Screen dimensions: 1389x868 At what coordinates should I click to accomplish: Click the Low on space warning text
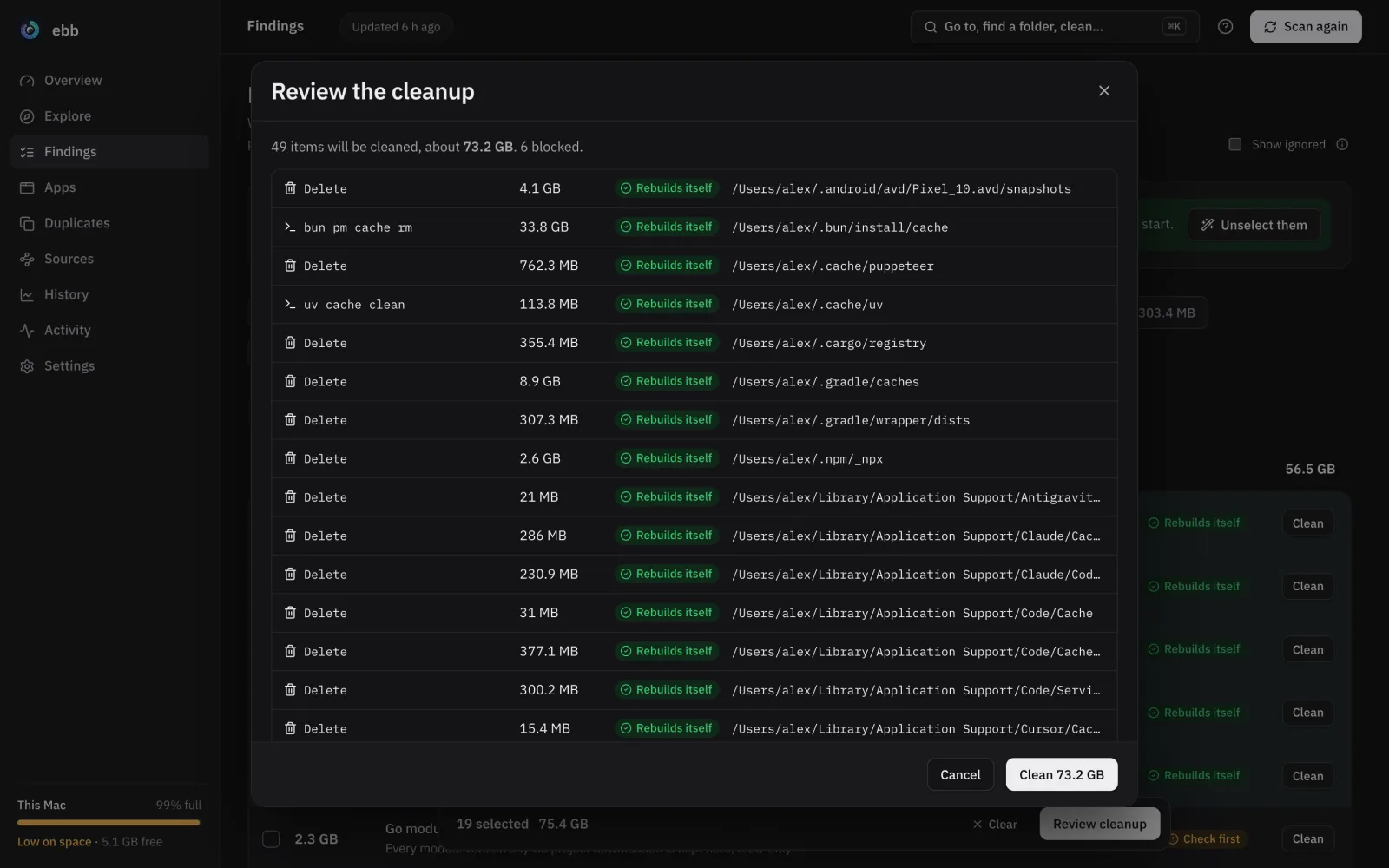(54, 842)
